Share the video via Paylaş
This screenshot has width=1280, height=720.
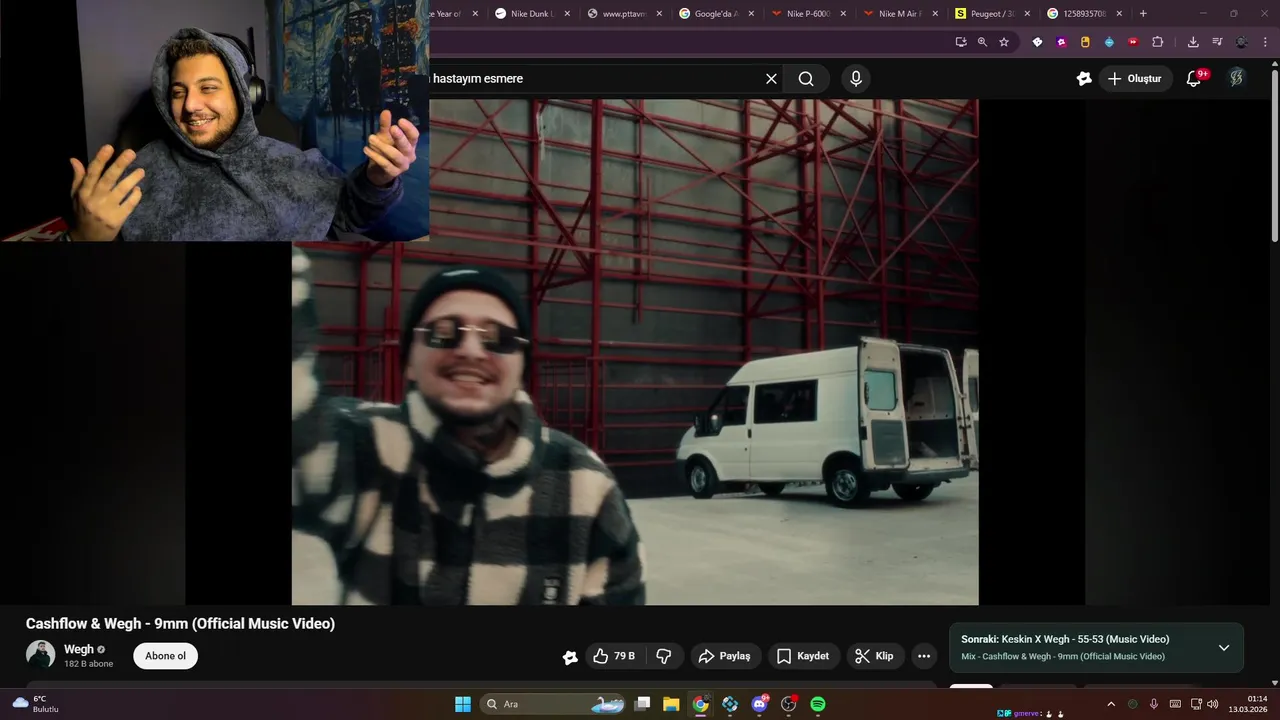(x=725, y=656)
